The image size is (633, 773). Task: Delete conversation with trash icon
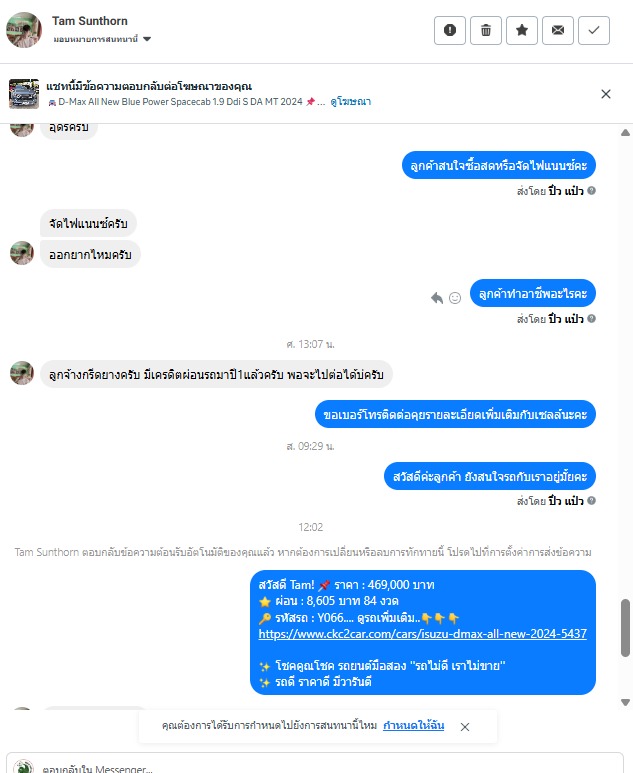486,31
